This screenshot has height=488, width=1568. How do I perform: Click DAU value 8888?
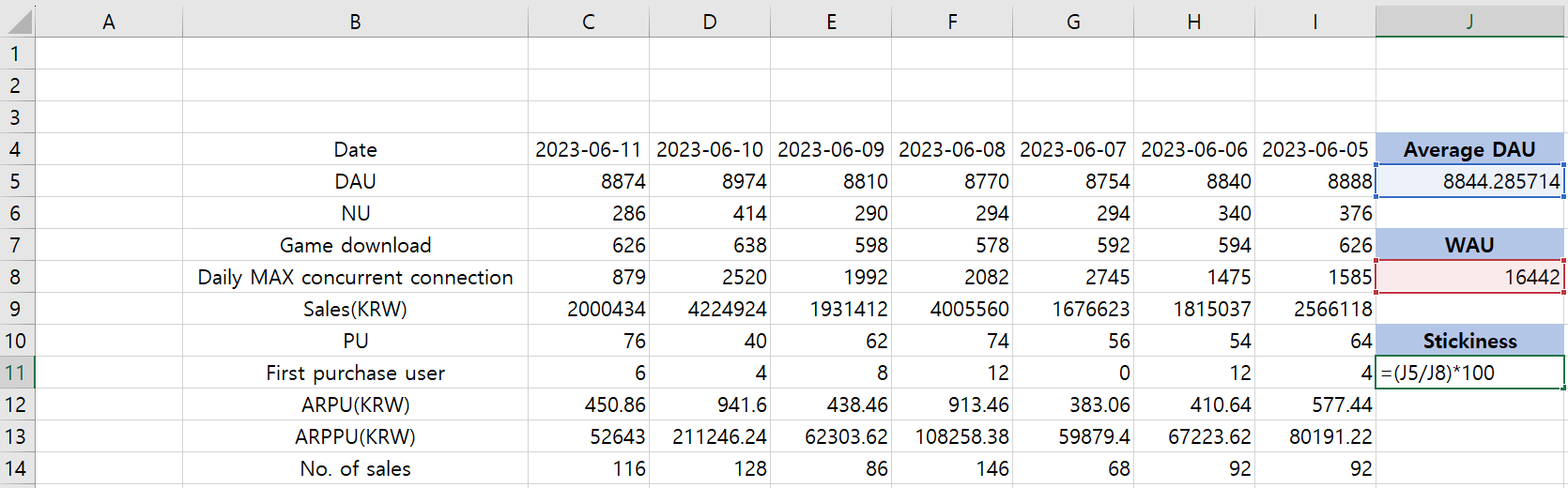pos(1315,181)
